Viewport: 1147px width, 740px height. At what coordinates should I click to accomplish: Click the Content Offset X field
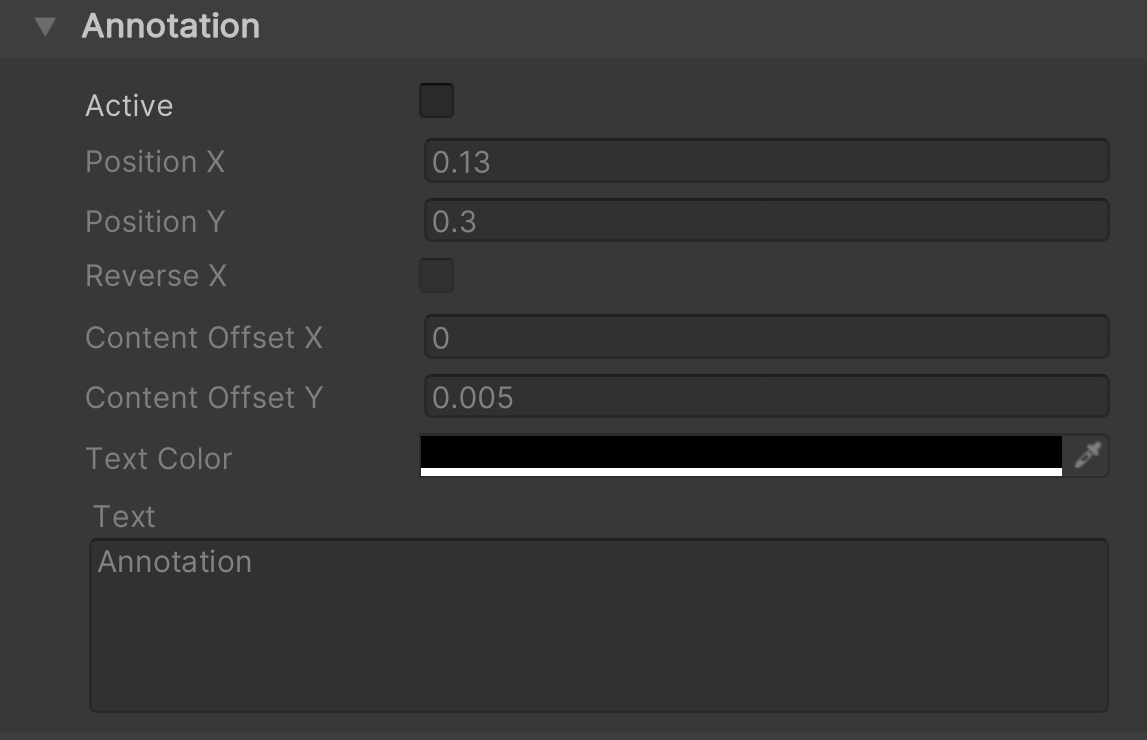point(766,337)
